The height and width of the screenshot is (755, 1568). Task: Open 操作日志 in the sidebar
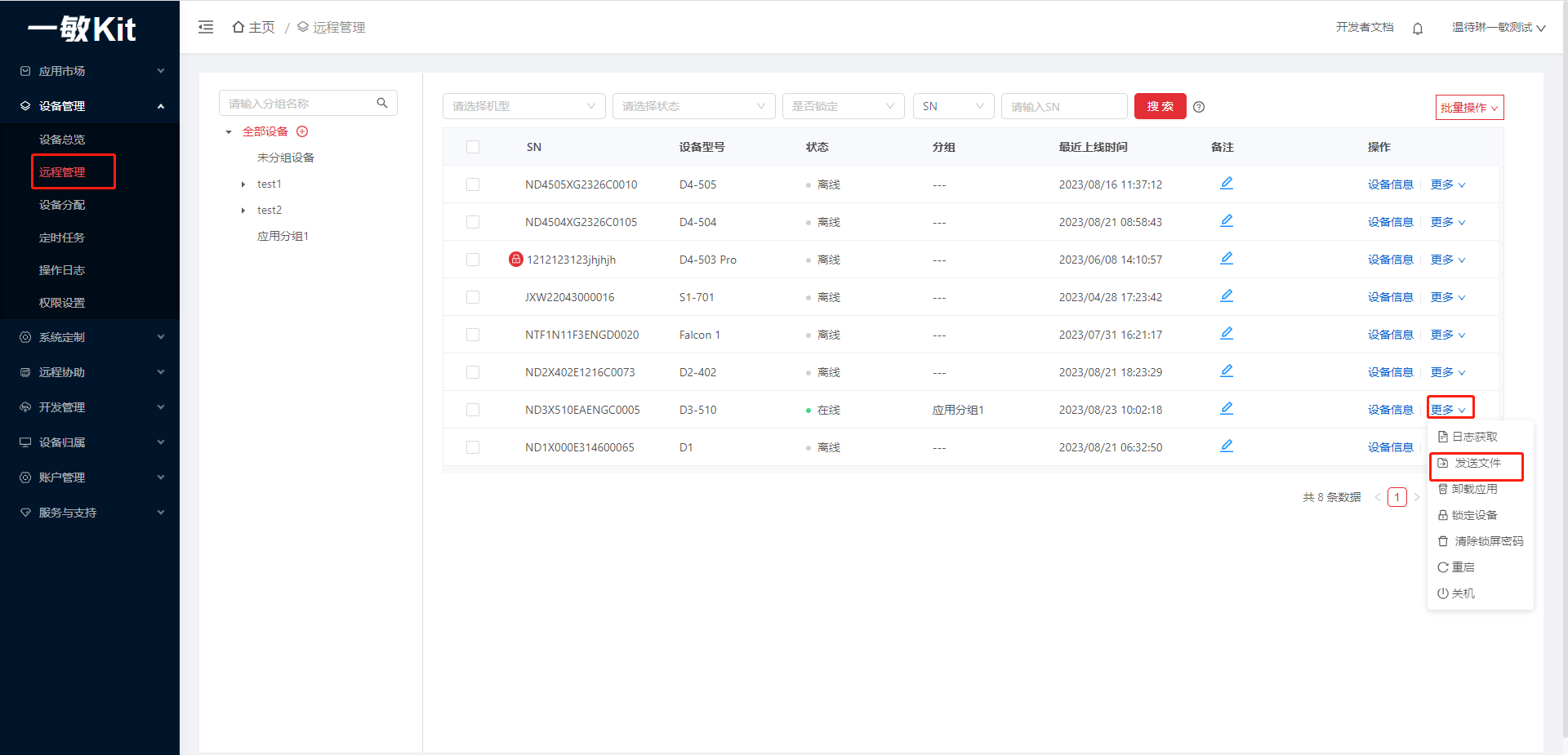[62, 270]
